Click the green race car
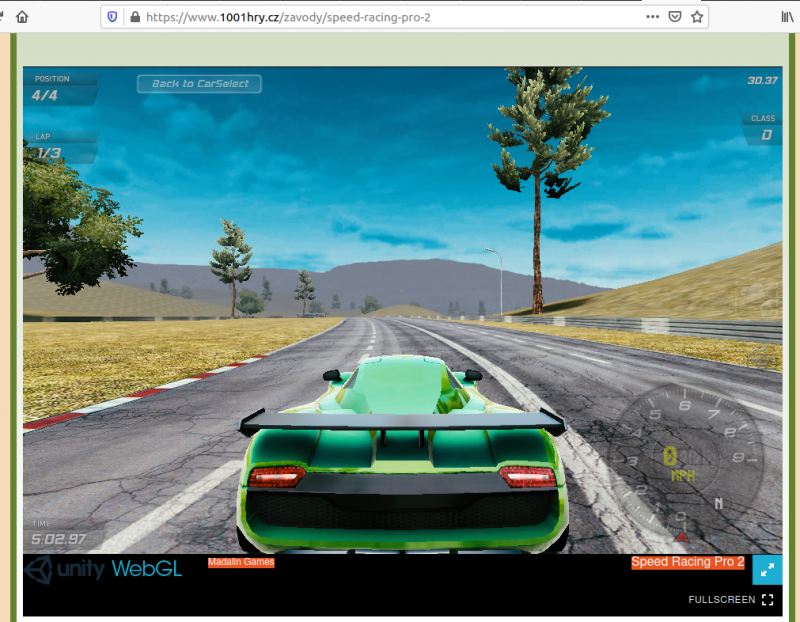 tap(403, 454)
